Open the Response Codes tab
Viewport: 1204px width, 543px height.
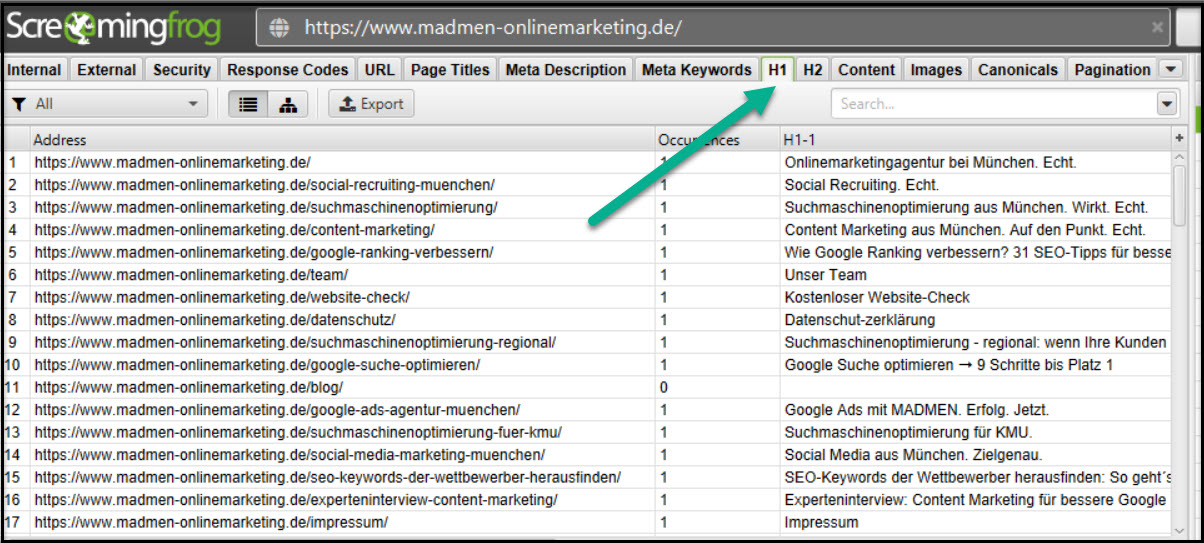pos(288,70)
